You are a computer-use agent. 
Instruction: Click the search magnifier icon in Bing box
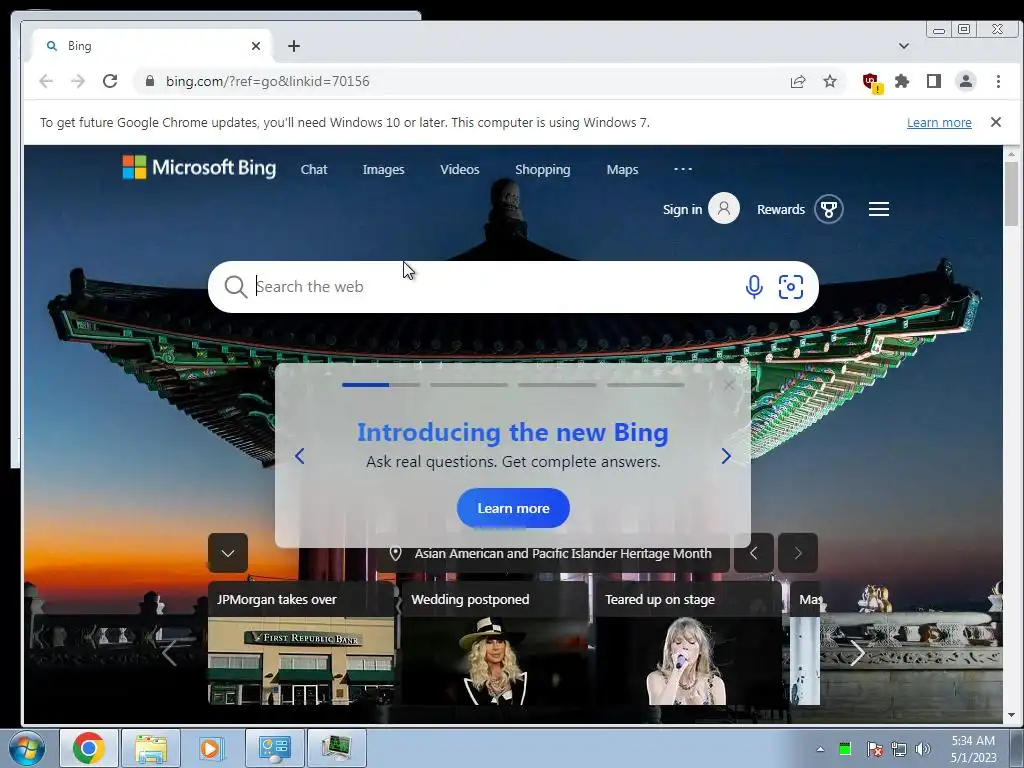[235, 287]
